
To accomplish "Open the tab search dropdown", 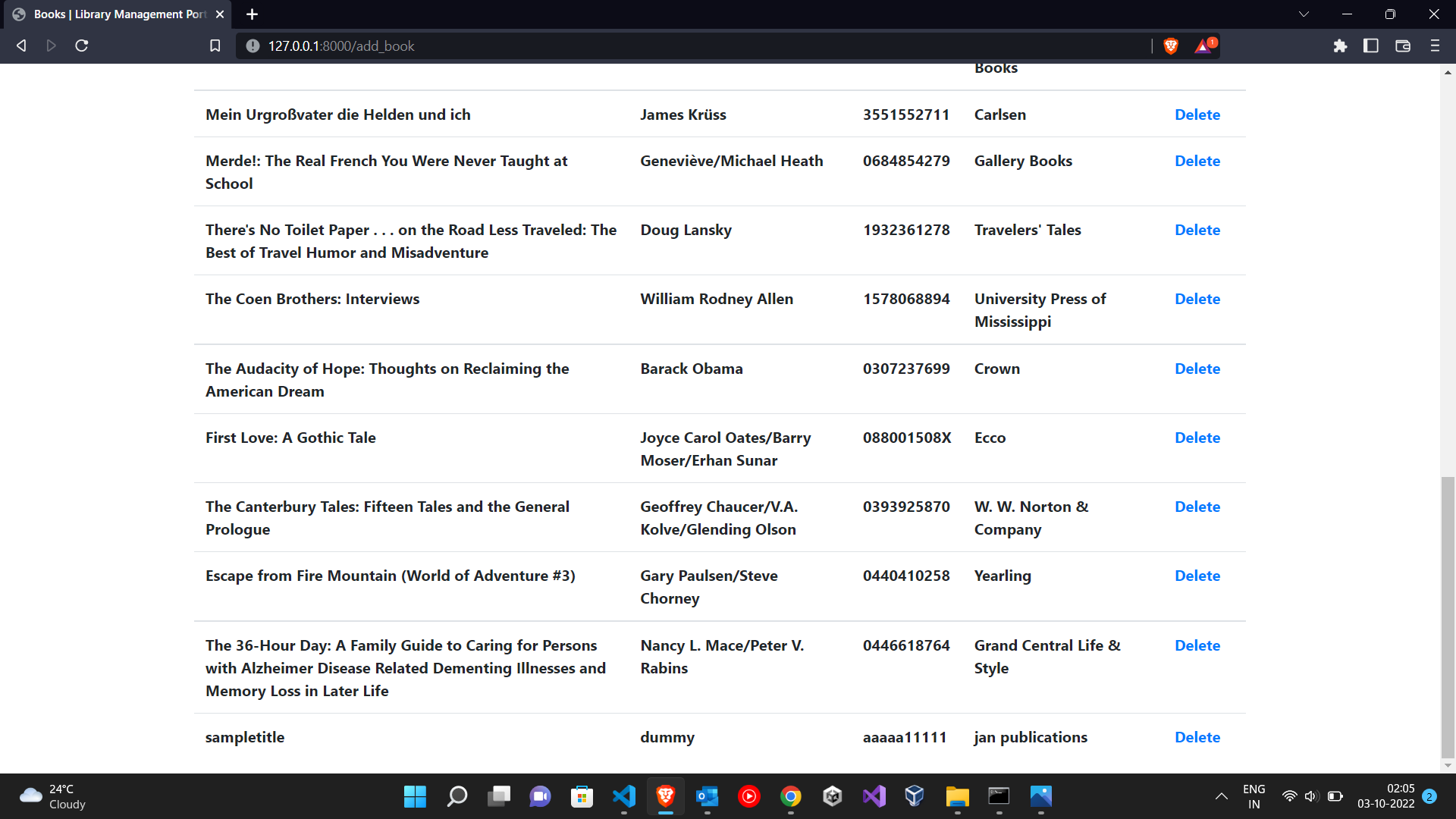I will [1304, 14].
